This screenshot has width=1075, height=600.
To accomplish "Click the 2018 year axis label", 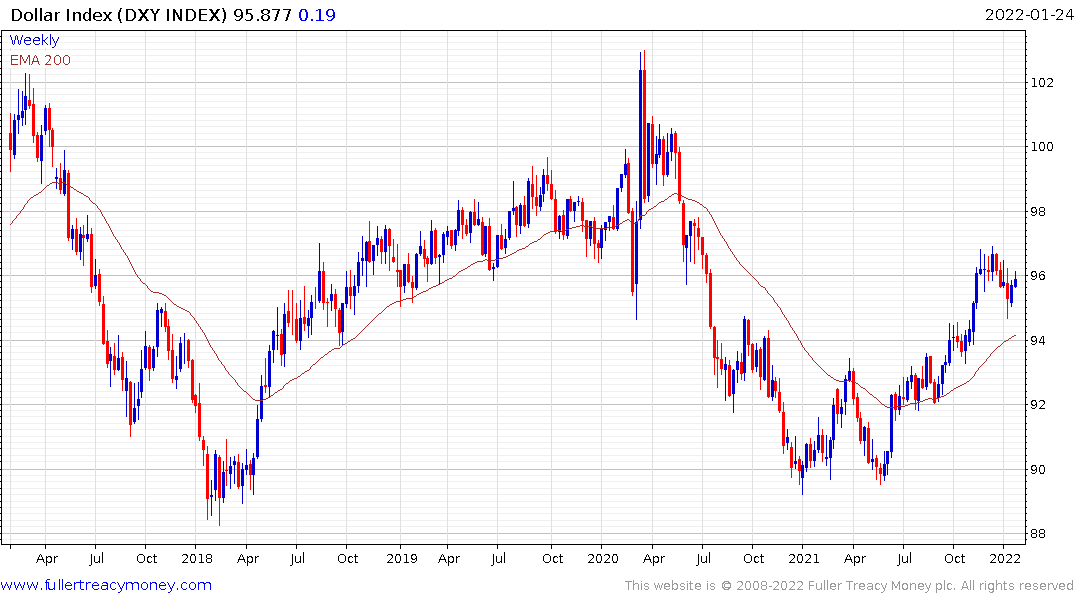I will pos(197,558).
